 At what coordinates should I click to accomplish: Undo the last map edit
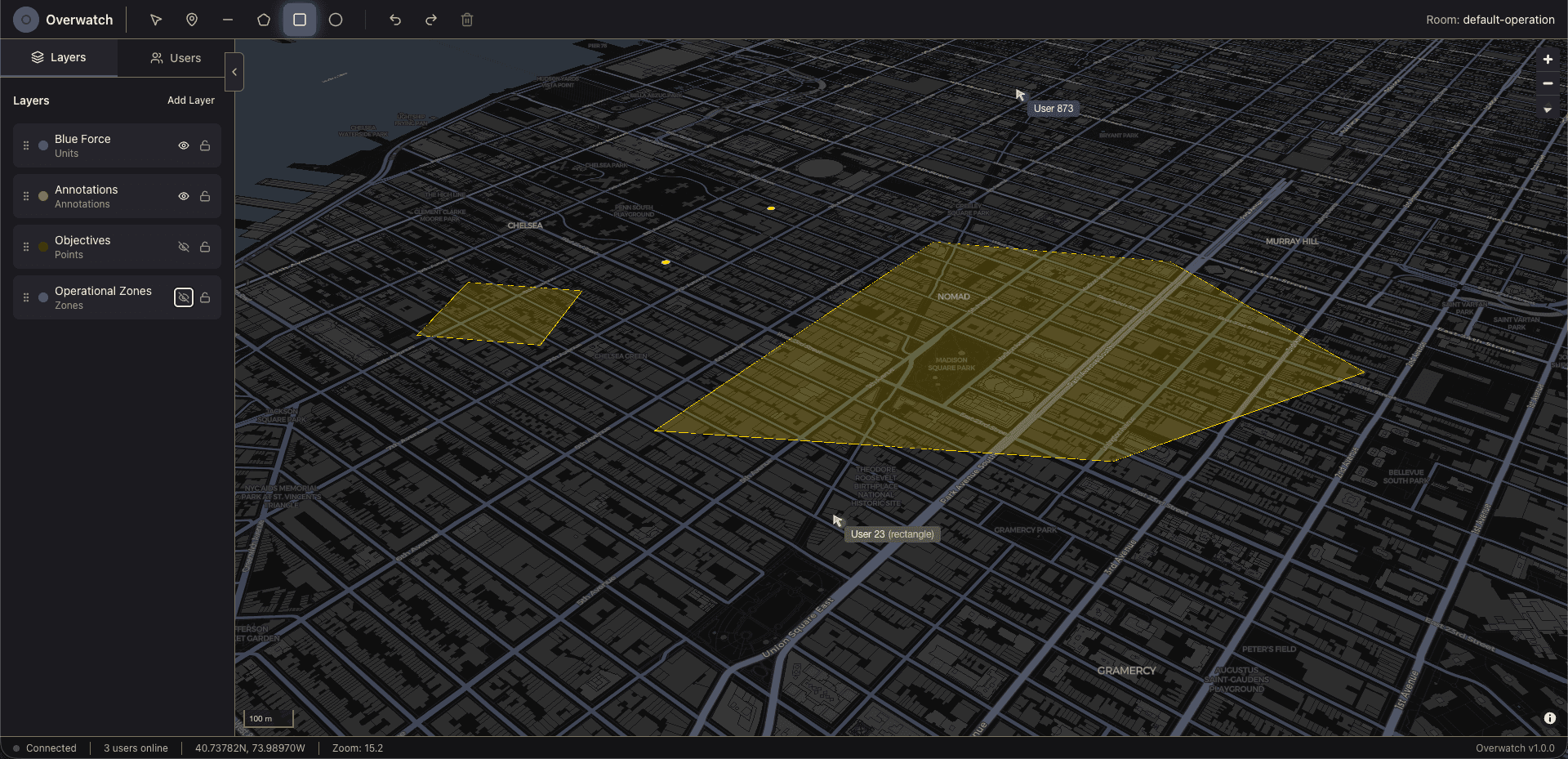394,20
